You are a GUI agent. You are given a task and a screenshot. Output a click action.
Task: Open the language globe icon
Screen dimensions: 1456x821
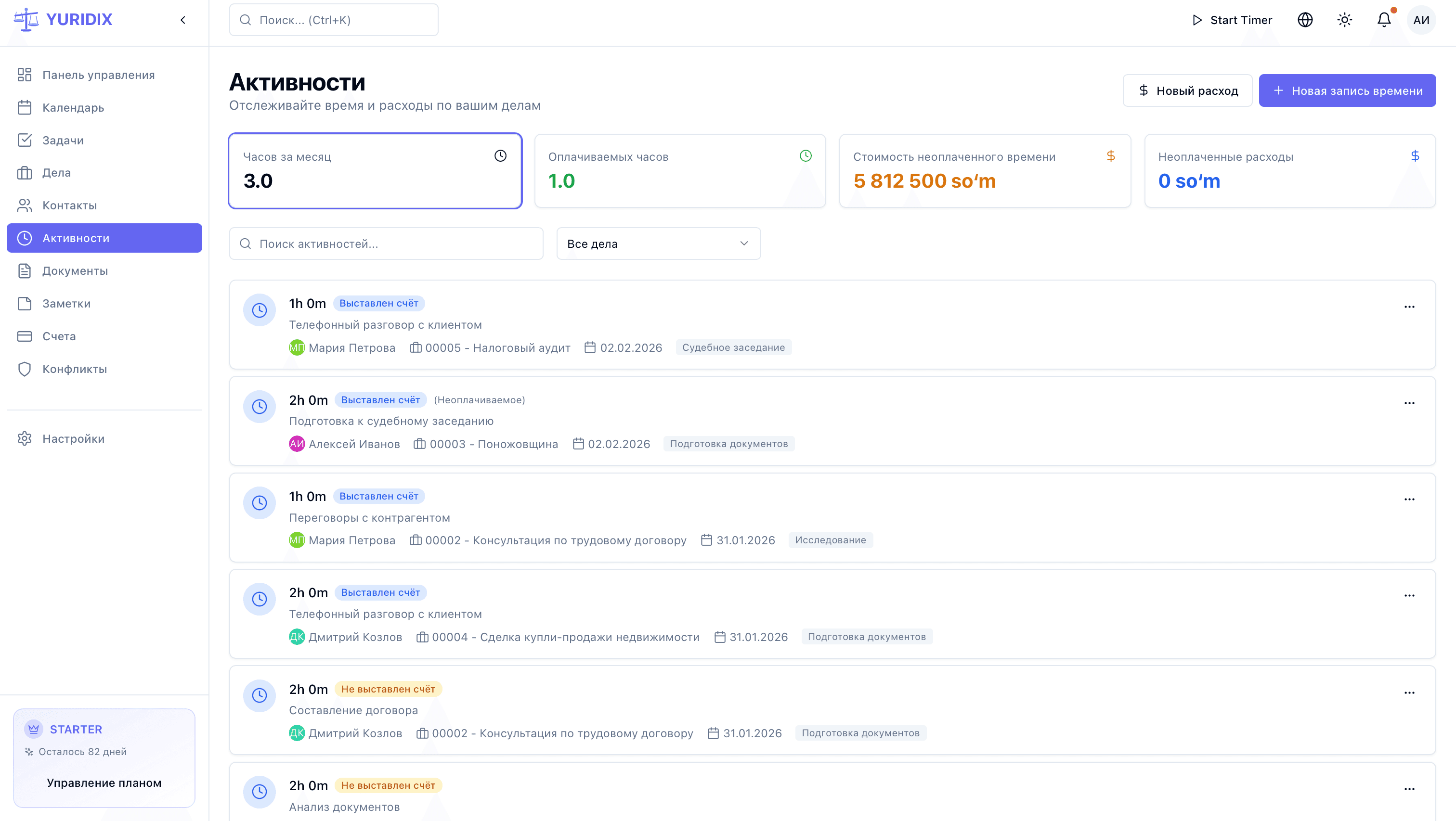click(x=1305, y=20)
